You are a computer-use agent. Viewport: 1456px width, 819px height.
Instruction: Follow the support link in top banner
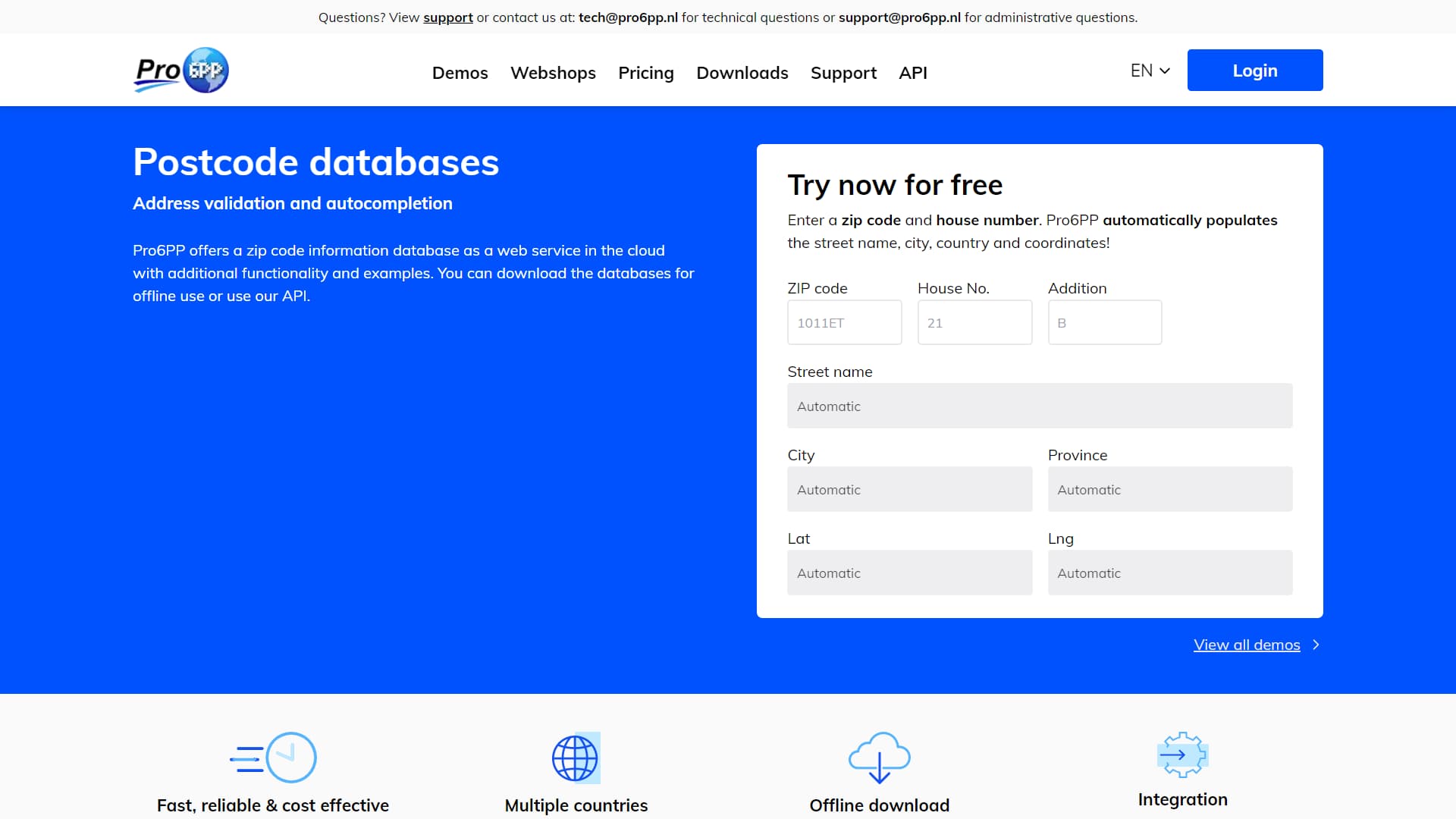[x=448, y=17]
